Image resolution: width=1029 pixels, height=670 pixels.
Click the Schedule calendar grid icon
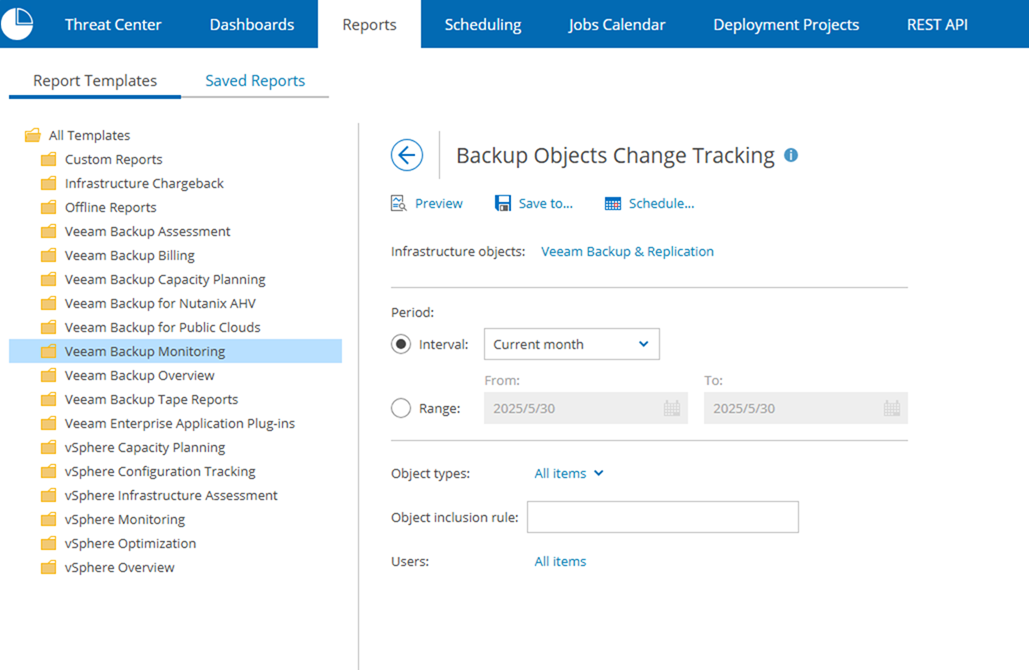pos(613,204)
